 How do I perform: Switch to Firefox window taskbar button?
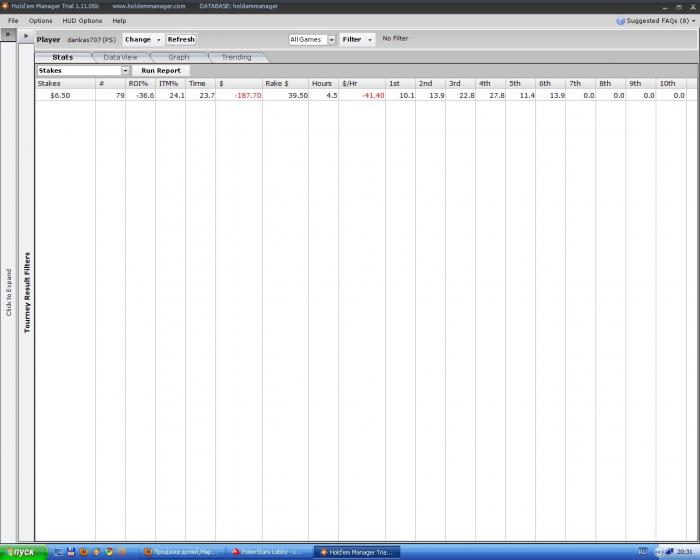[182, 552]
